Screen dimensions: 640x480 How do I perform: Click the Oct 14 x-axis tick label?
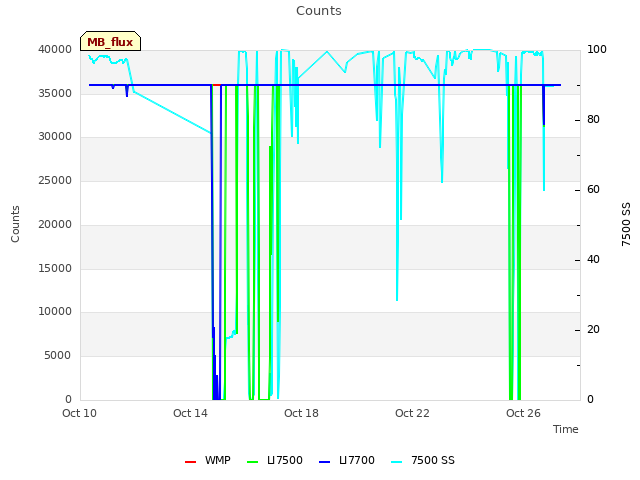[190, 413]
